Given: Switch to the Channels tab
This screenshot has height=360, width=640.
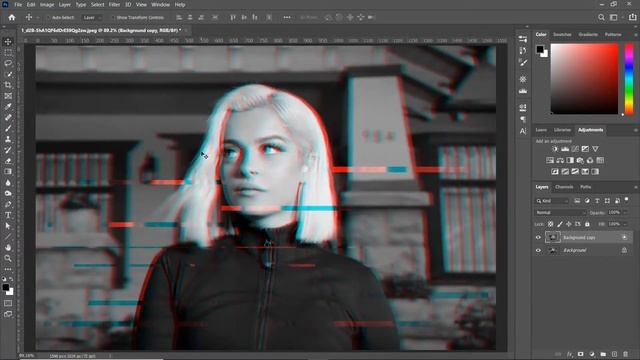Looking at the screenshot, I should coord(564,187).
